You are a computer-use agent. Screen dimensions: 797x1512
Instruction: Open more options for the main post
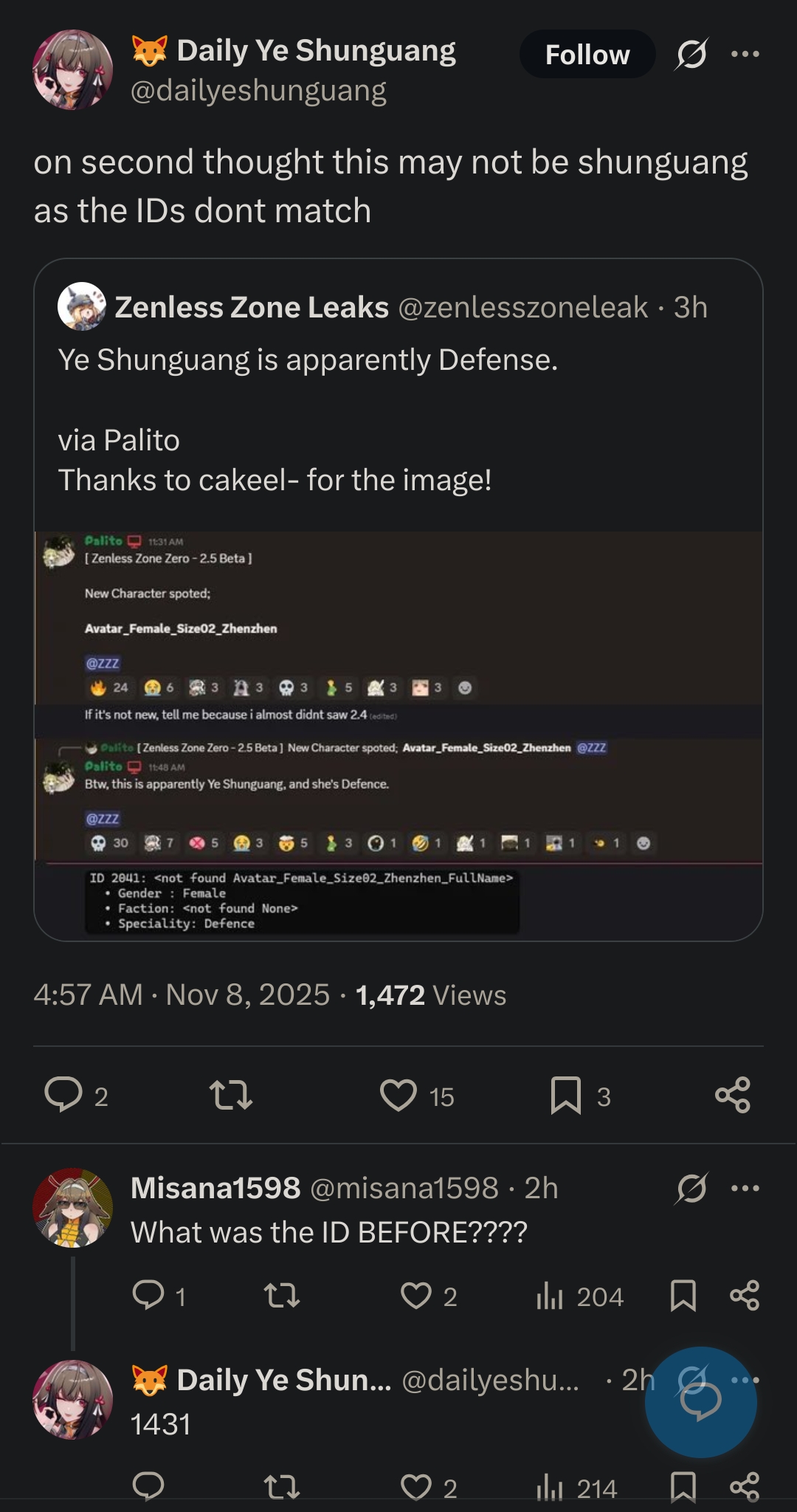(745, 54)
